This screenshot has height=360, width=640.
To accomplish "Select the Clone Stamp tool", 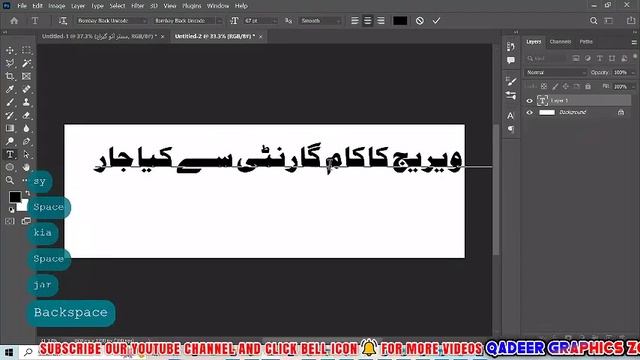I will coord(27,102).
